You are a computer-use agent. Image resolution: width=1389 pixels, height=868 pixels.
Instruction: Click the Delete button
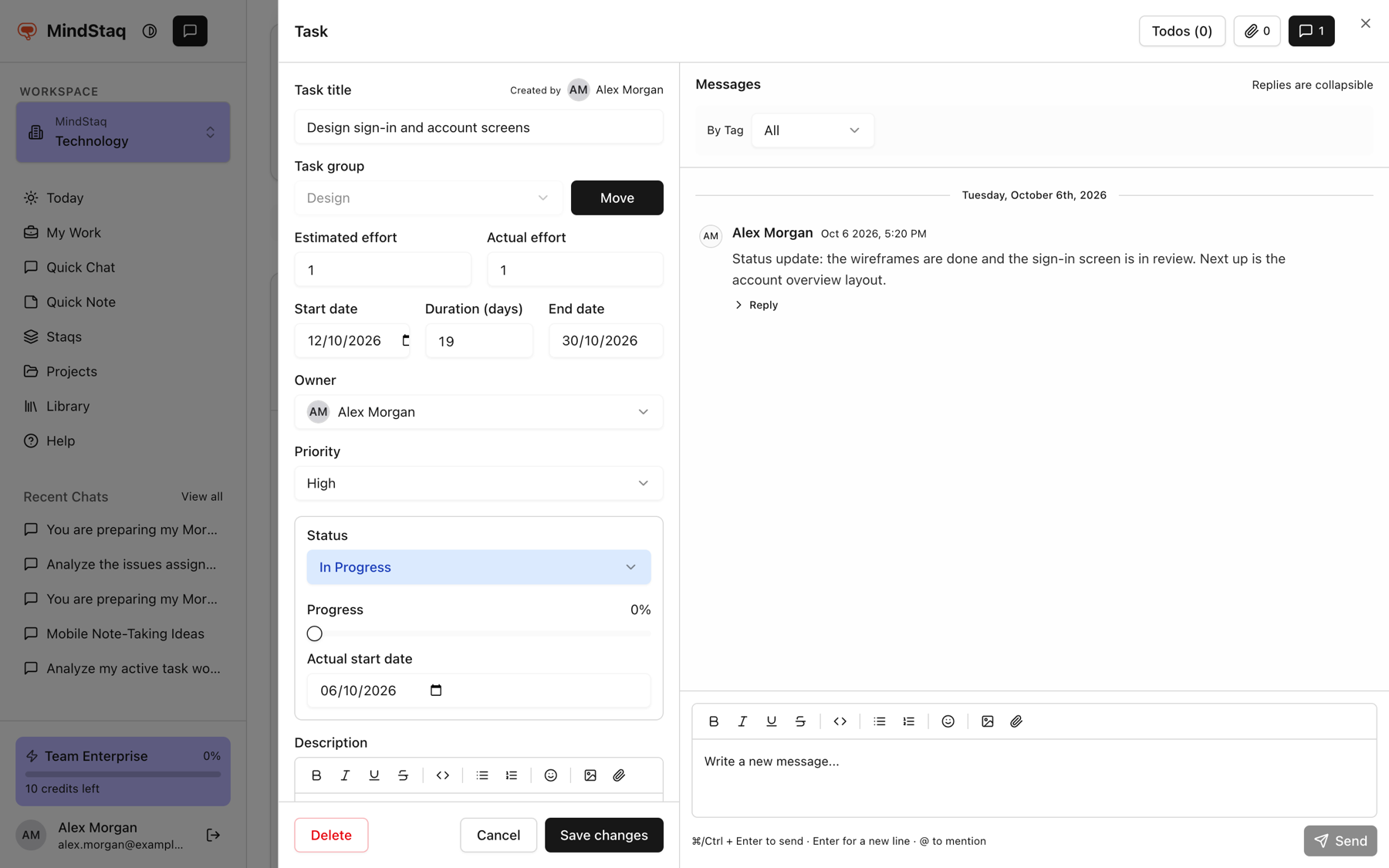(x=331, y=835)
